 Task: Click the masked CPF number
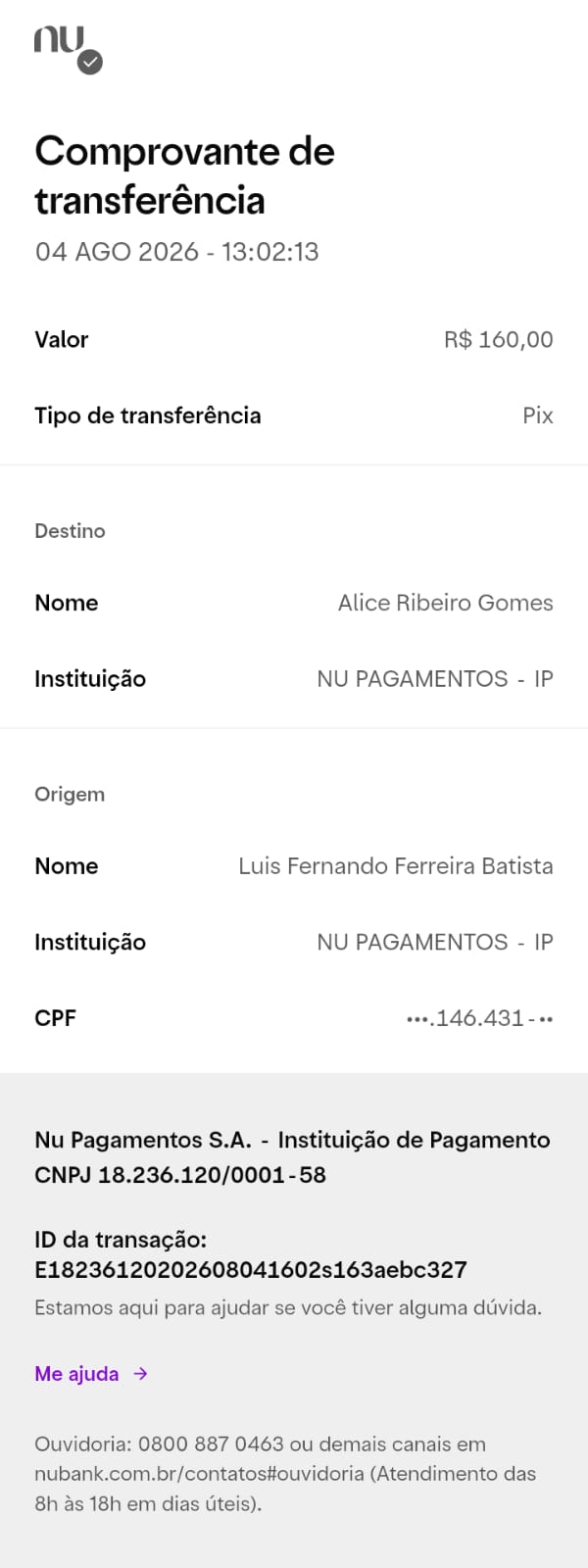coord(480,1018)
